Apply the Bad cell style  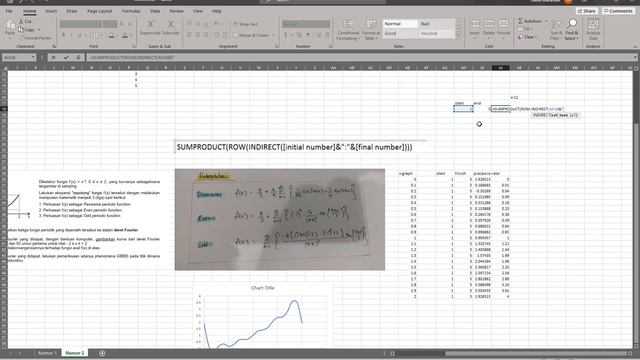click(437, 24)
